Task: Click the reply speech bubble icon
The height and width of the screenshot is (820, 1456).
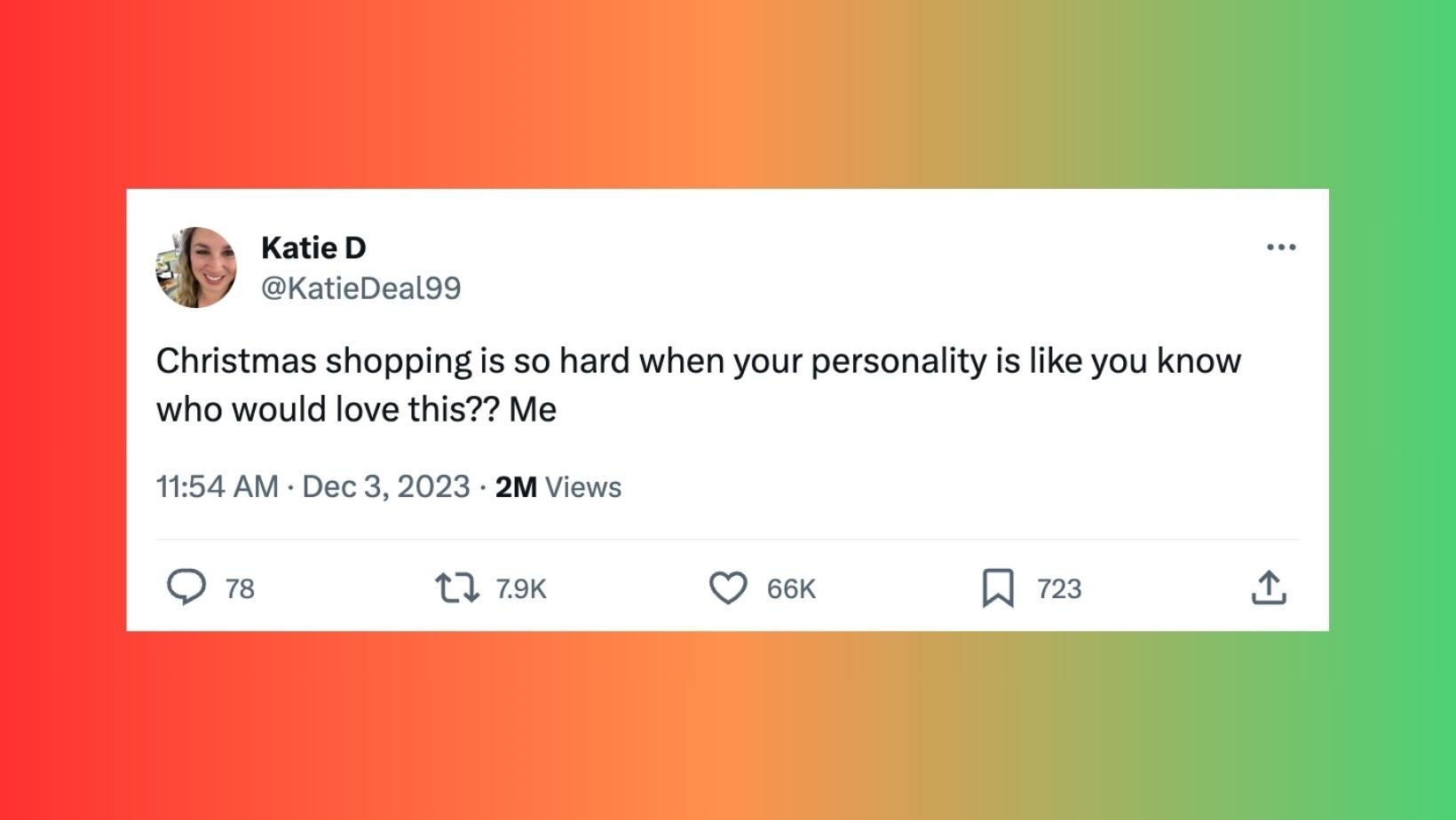Action: 186,587
